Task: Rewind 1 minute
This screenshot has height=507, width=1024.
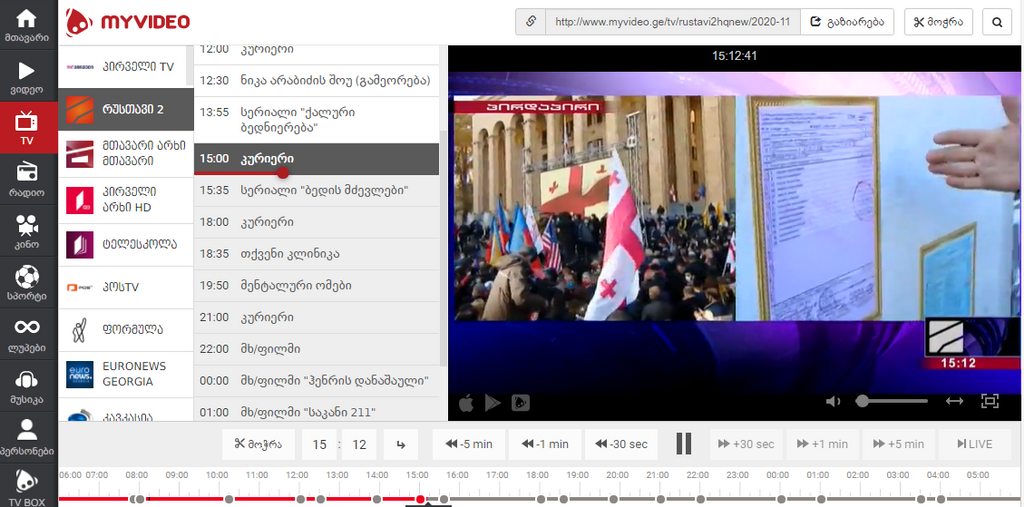Action: [545, 444]
